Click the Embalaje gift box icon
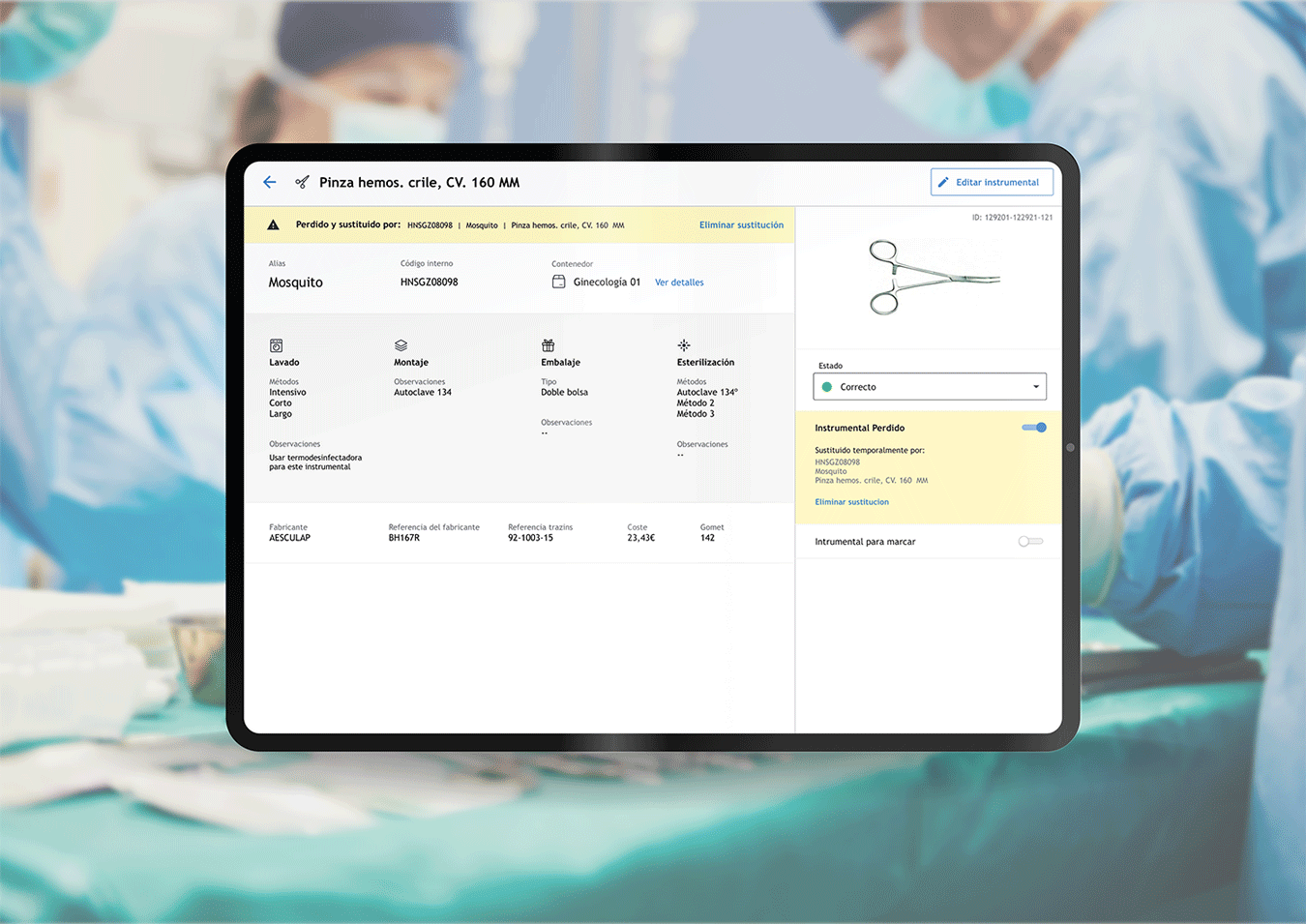Image resolution: width=1306 pixels, height=924 pixels. click(548, 345)
